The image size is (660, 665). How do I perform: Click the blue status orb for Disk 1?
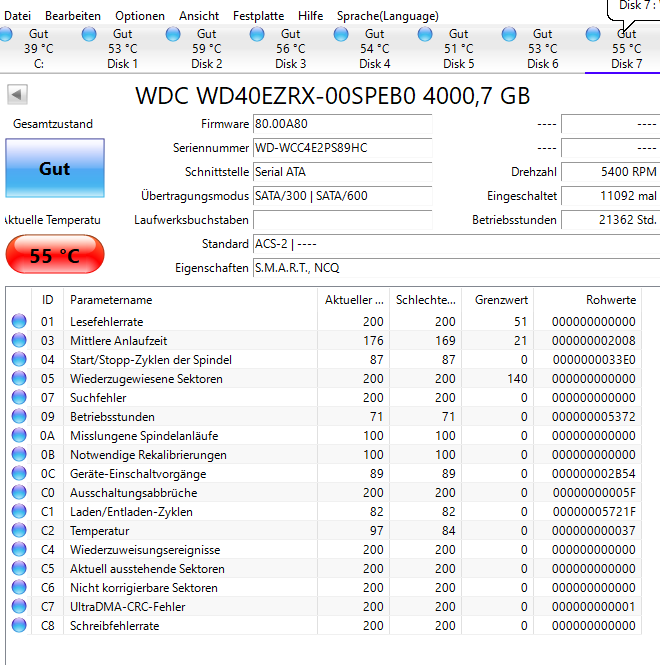click(x=89, y=34)
